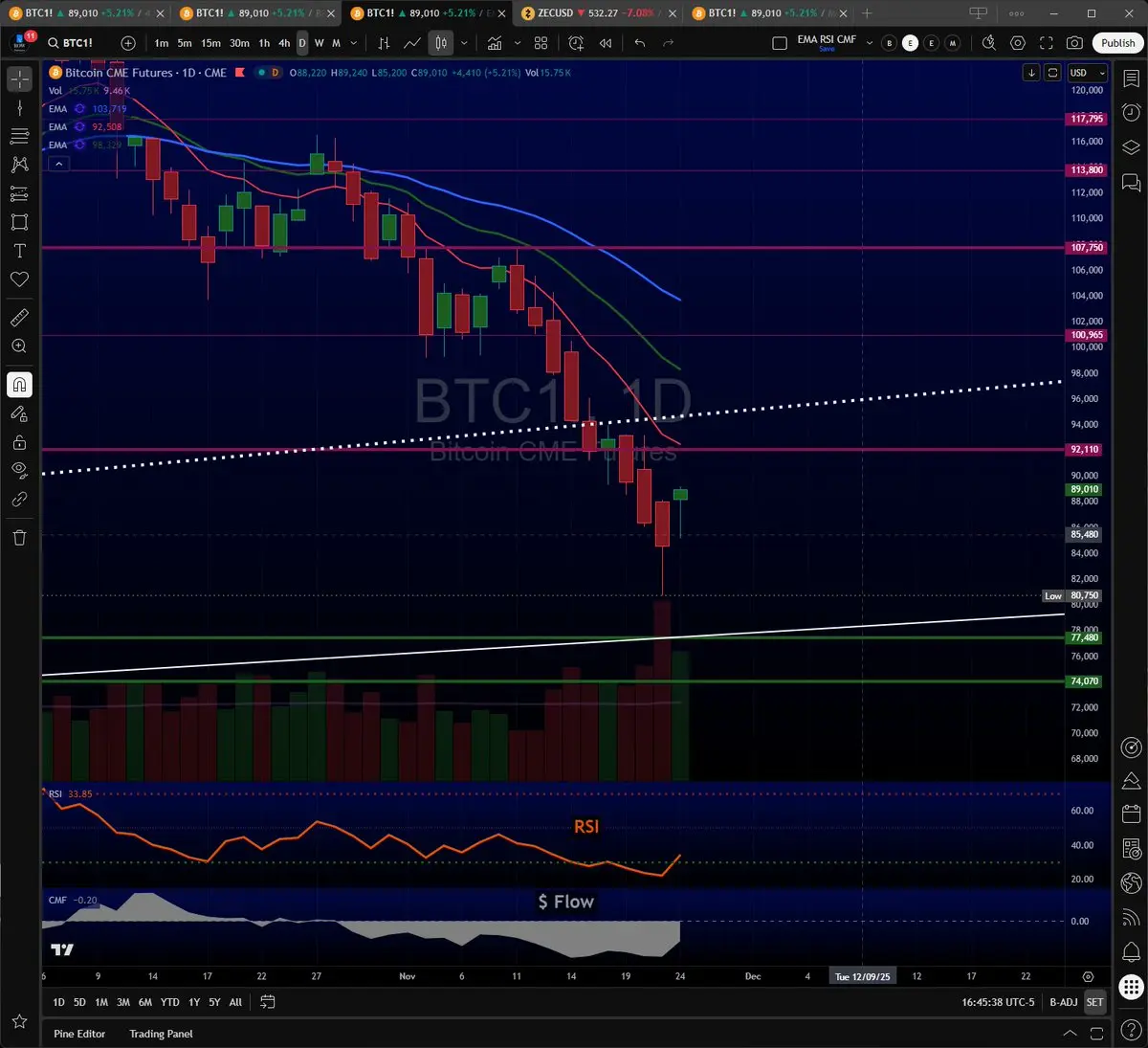Open the link drawings tool
1148x1048 pixels.
point(19,499)
